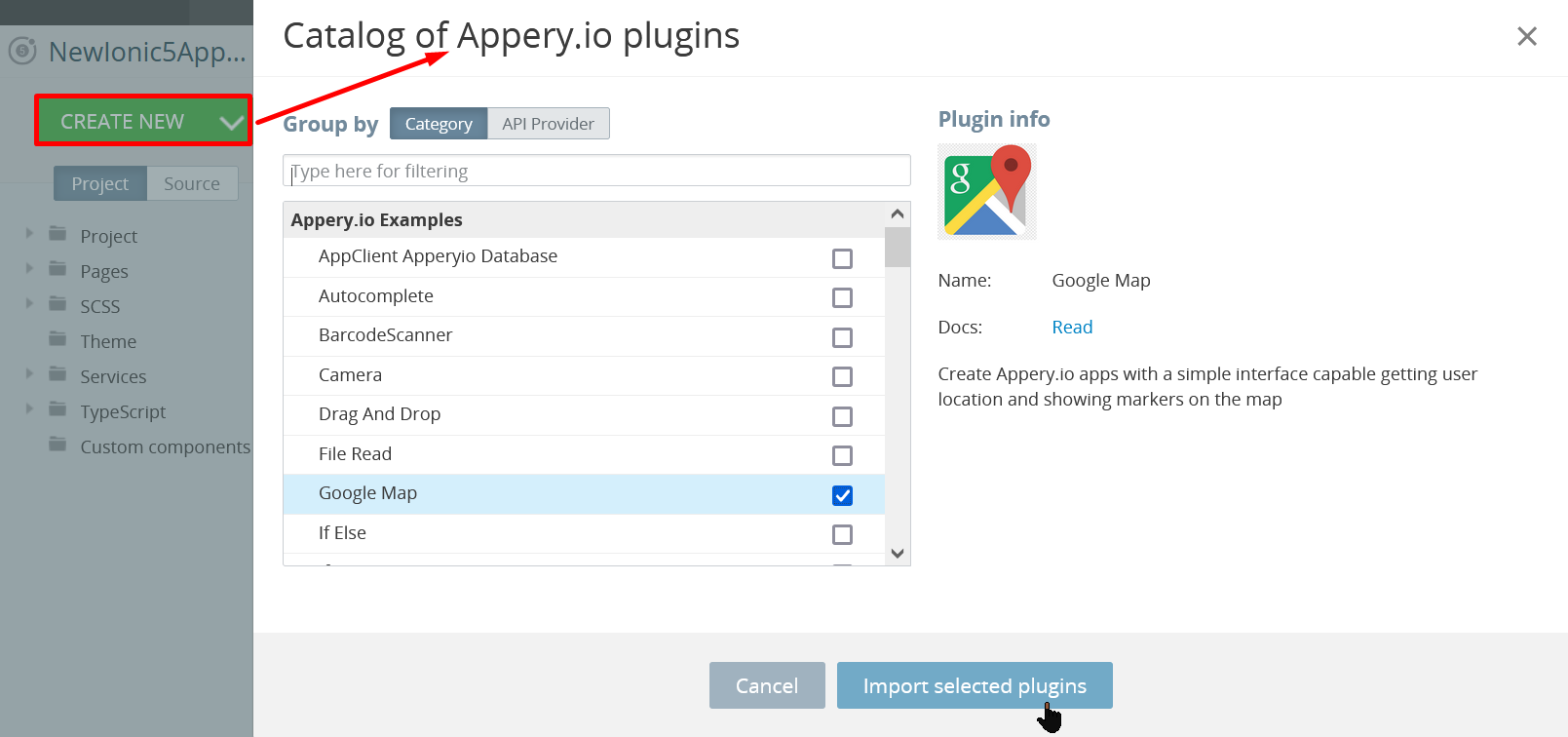Open Theme in project tree
The image size is (1568, 737).
click(x=108, y=341)
